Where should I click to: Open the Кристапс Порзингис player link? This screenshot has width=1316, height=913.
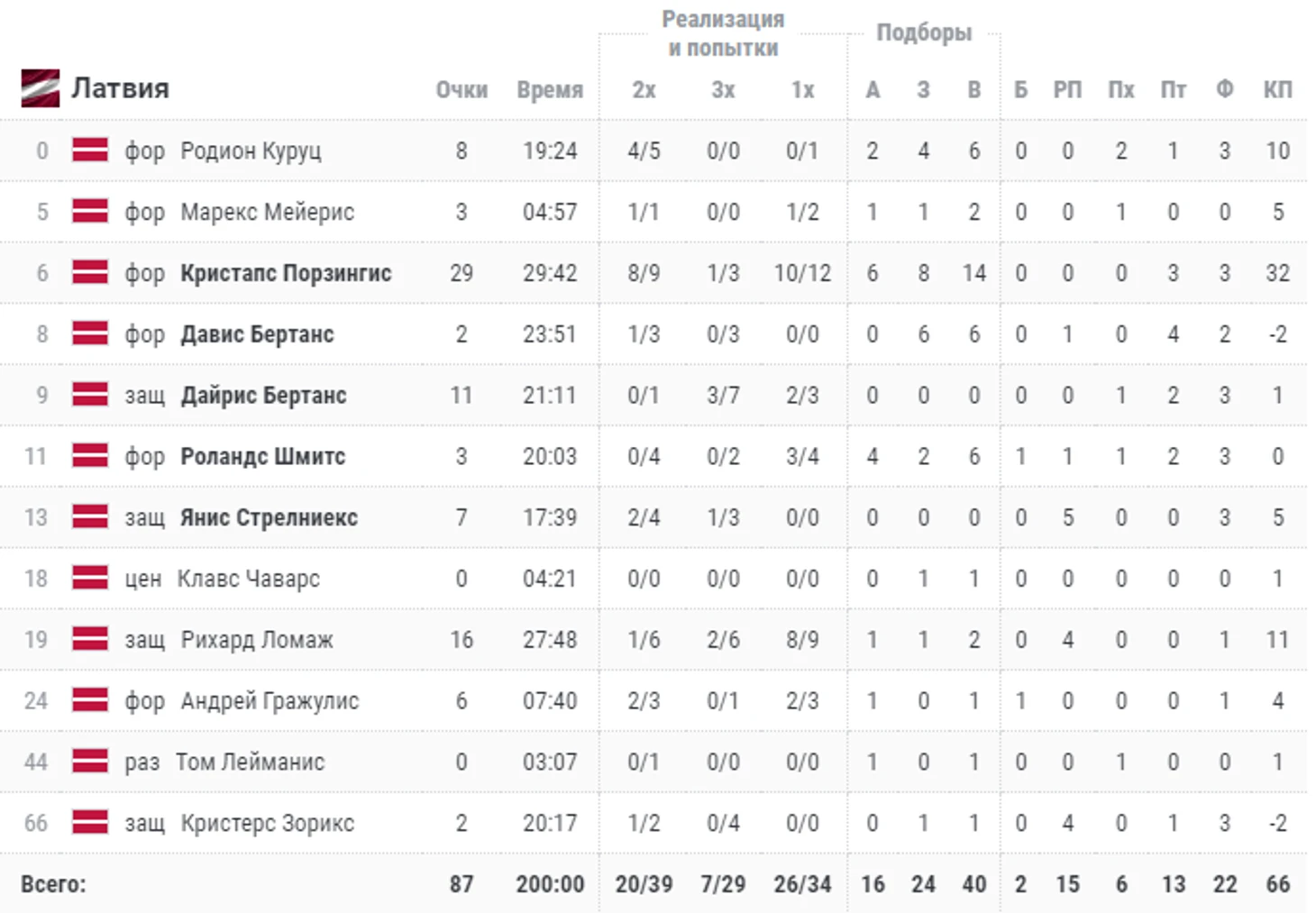point(286,273)
